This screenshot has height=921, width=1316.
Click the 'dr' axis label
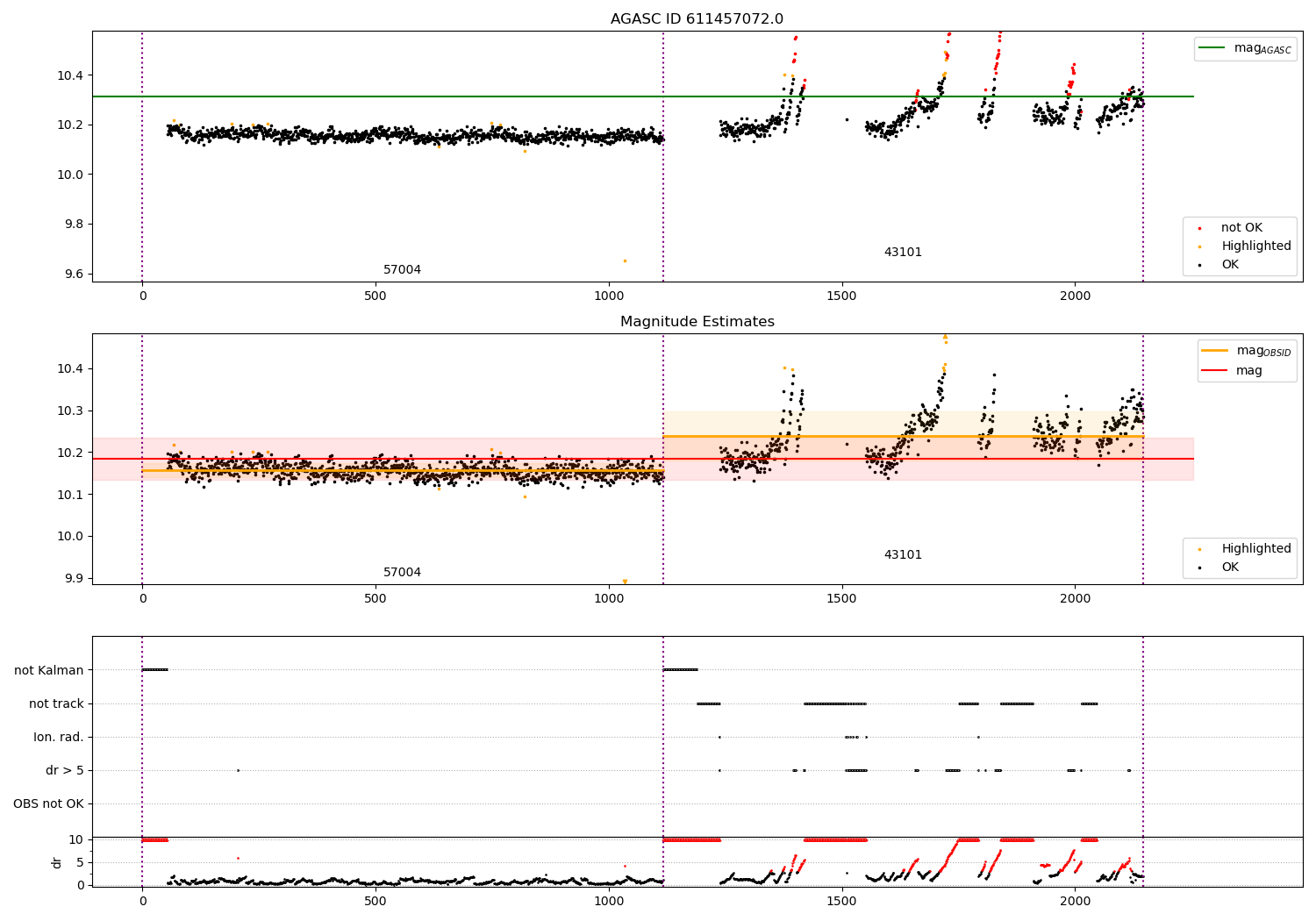click(56, 862)
